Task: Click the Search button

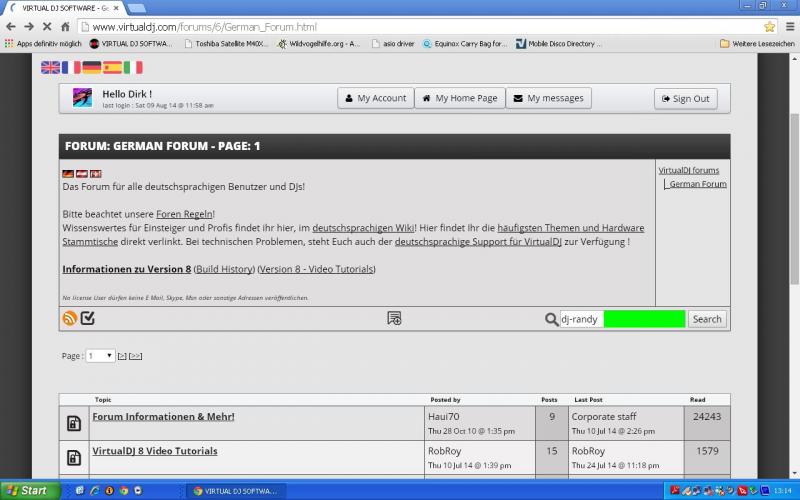Action: [707, 319]
